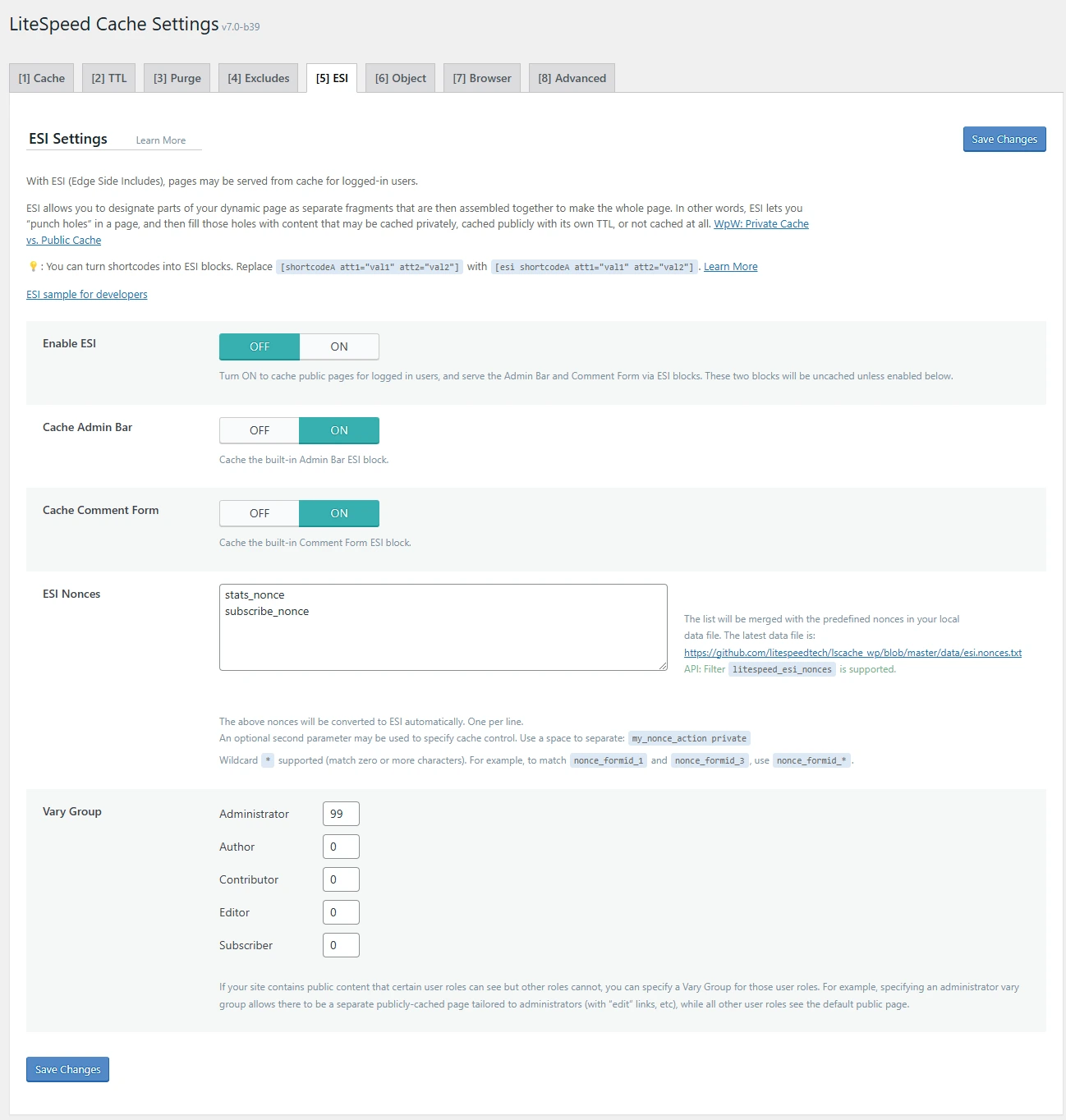Viewport: 1066px width, 1120px height.
Task: Open the [7] Browser tab
Action: pyautogui.click(x=482, y=78)
